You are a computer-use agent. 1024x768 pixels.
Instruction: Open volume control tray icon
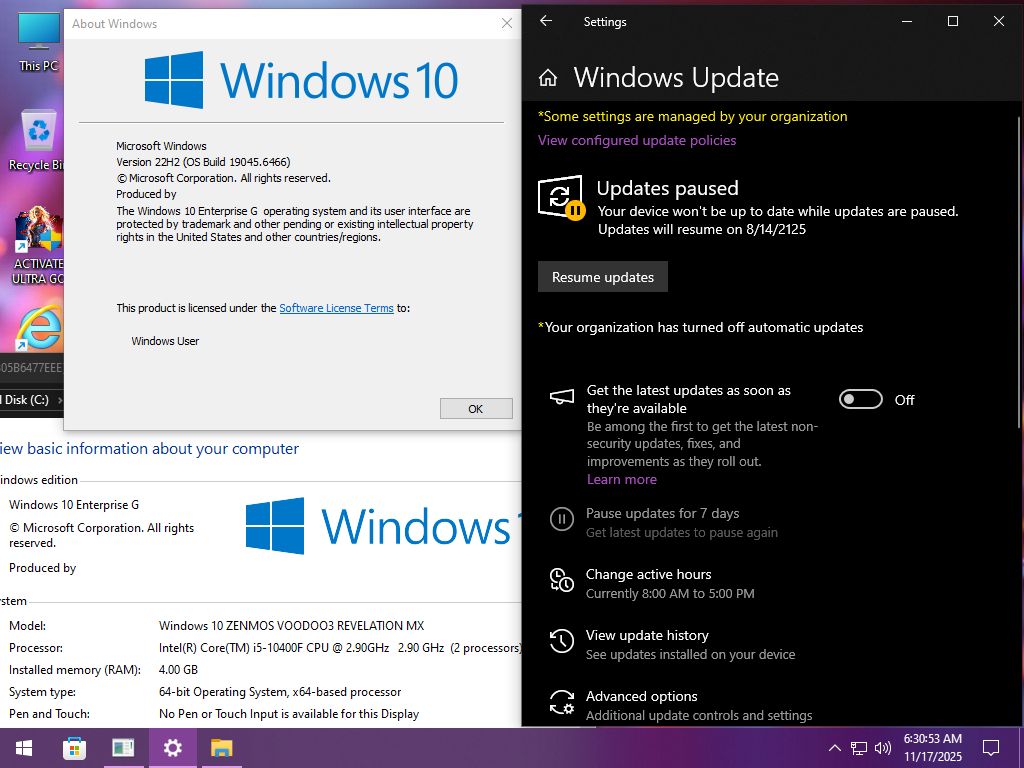point(883,748)
